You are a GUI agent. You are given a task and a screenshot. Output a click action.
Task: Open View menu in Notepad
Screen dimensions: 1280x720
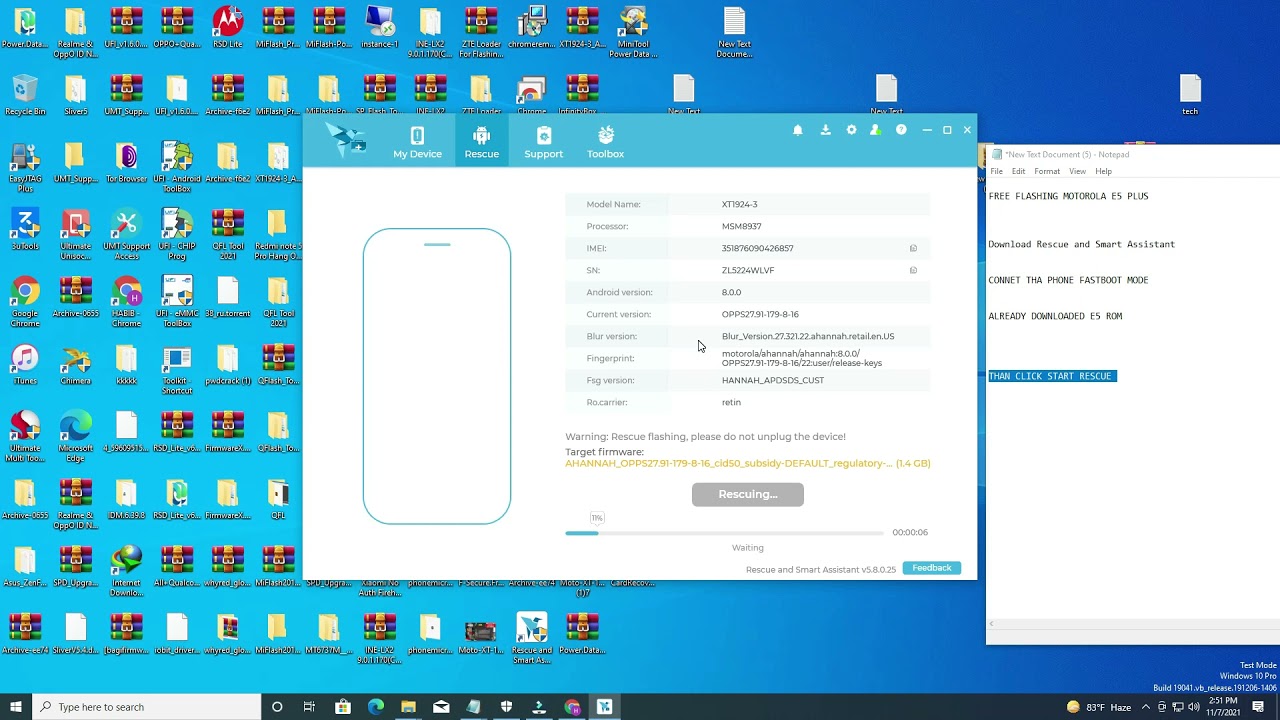tap(1077, 171)
